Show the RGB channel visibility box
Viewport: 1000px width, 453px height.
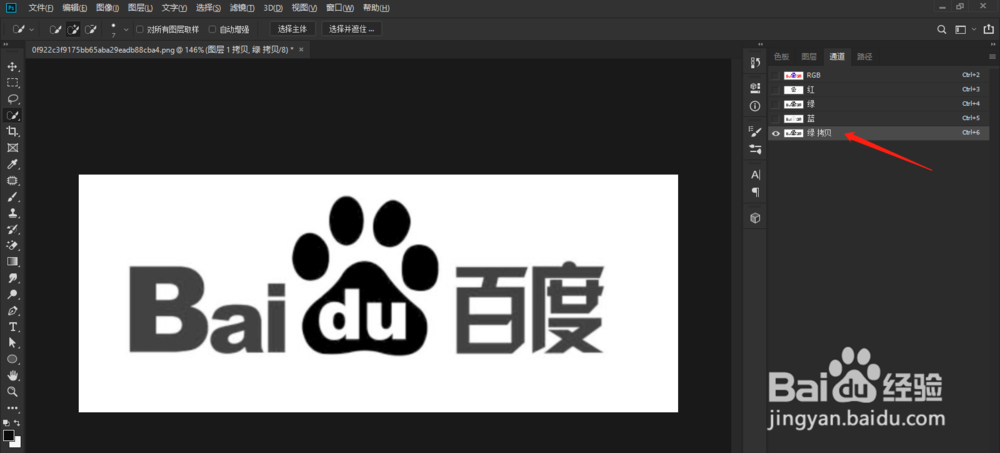click(x=776, y=75)
